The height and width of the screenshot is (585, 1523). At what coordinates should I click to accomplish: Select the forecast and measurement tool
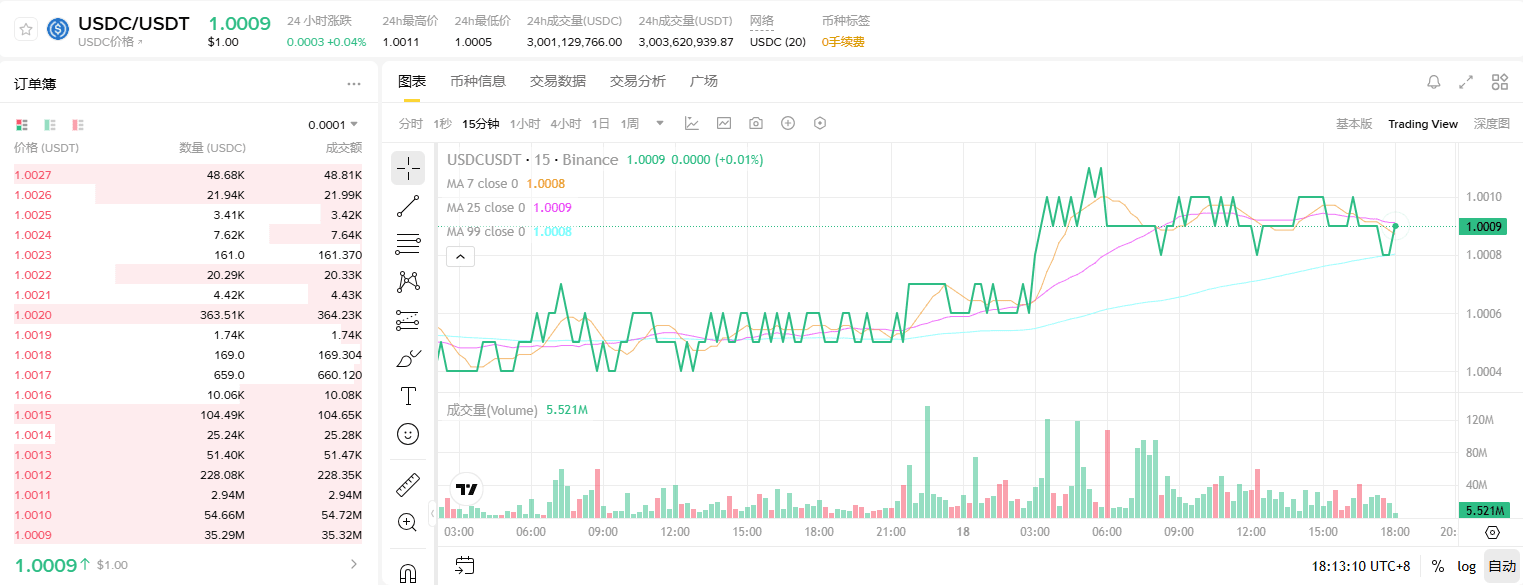coord(408,320)
